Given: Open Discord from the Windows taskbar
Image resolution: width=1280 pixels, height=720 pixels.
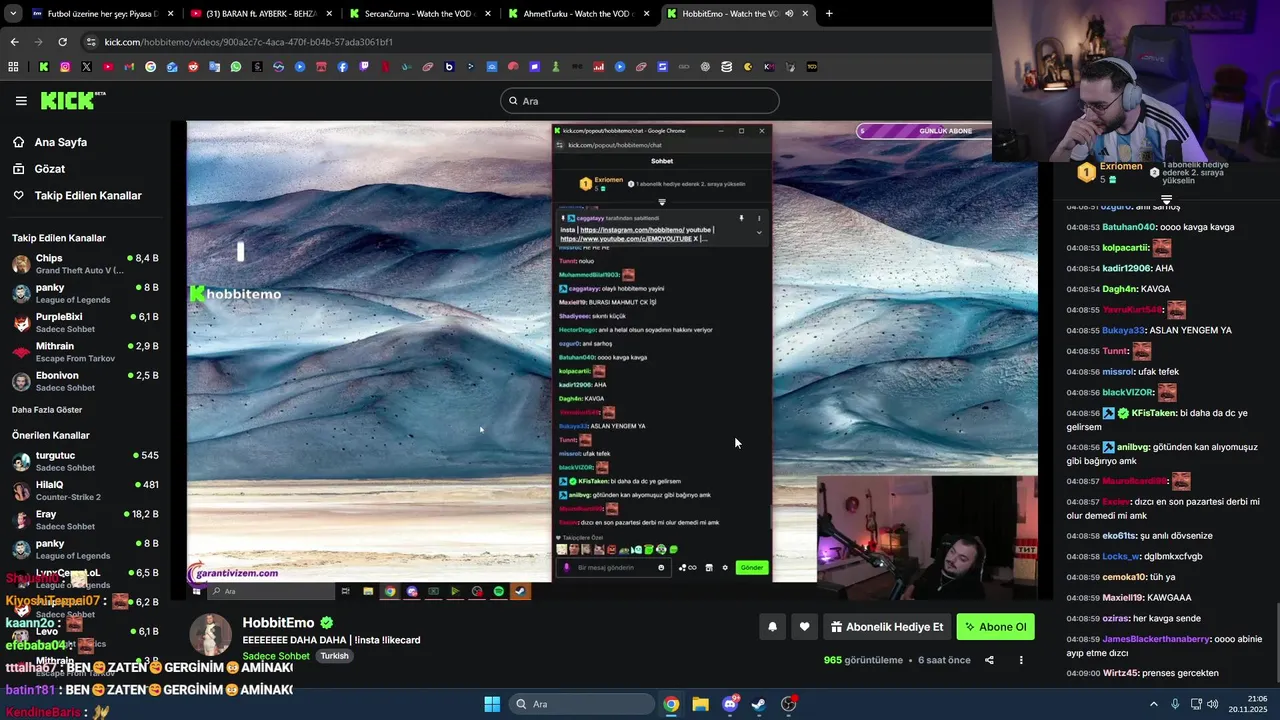Looking at the screenshot, I should coord(730,704).
